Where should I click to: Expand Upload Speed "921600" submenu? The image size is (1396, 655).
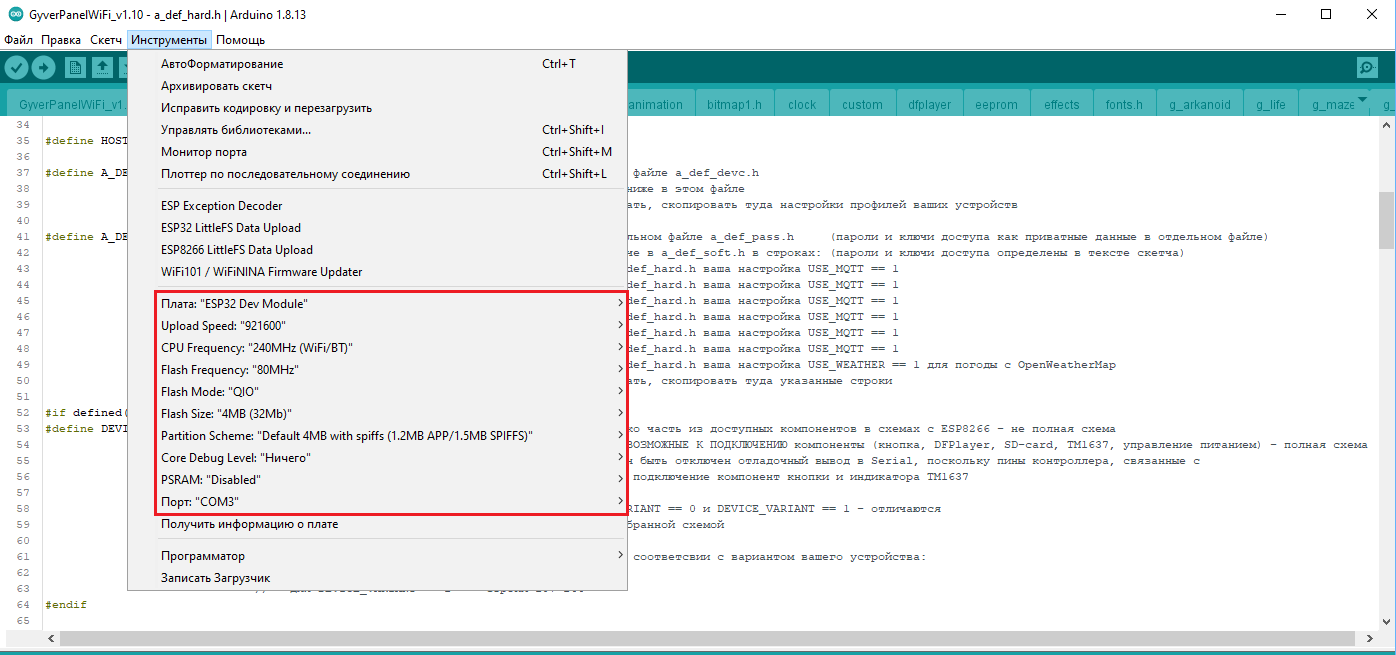pos(377,325)
